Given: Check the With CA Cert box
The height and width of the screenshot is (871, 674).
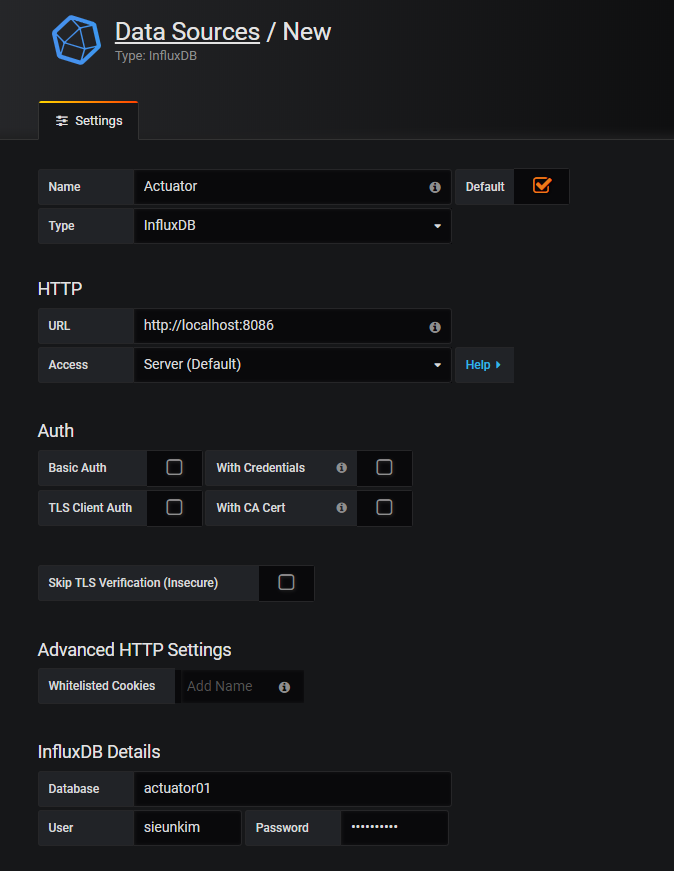Looking at the screenshot, I should click(x=384, y=508).
